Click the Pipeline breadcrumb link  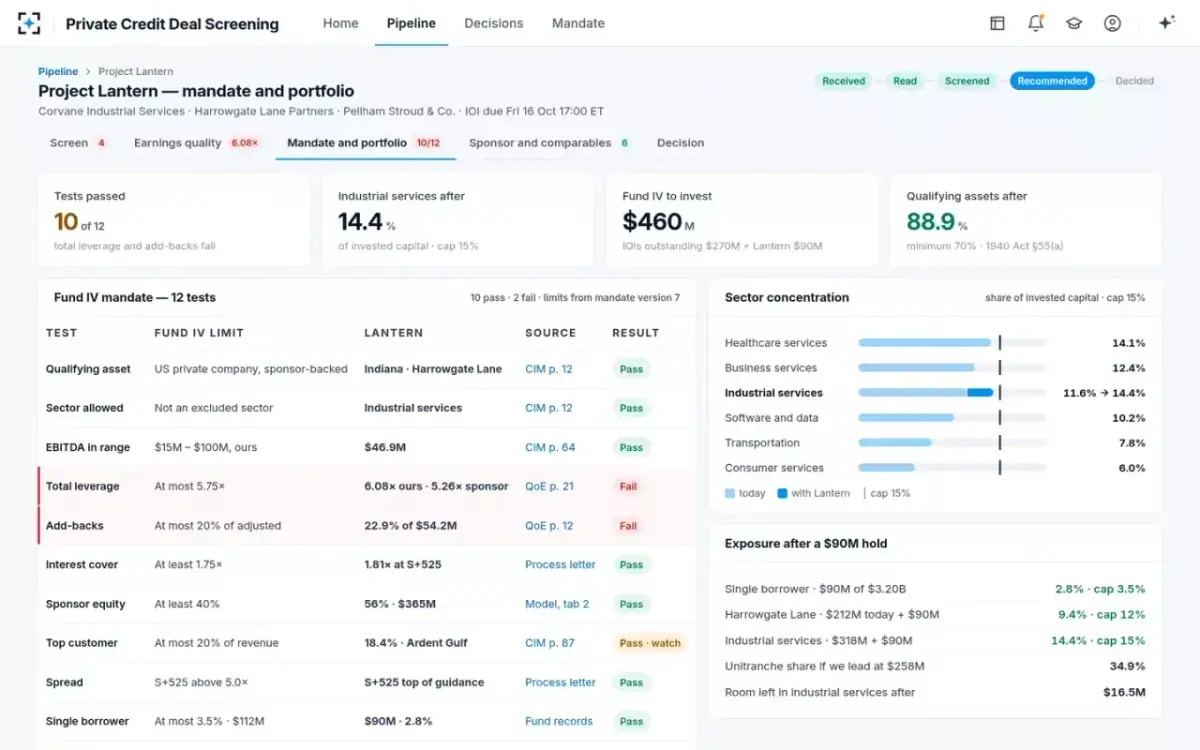[58, 71]
